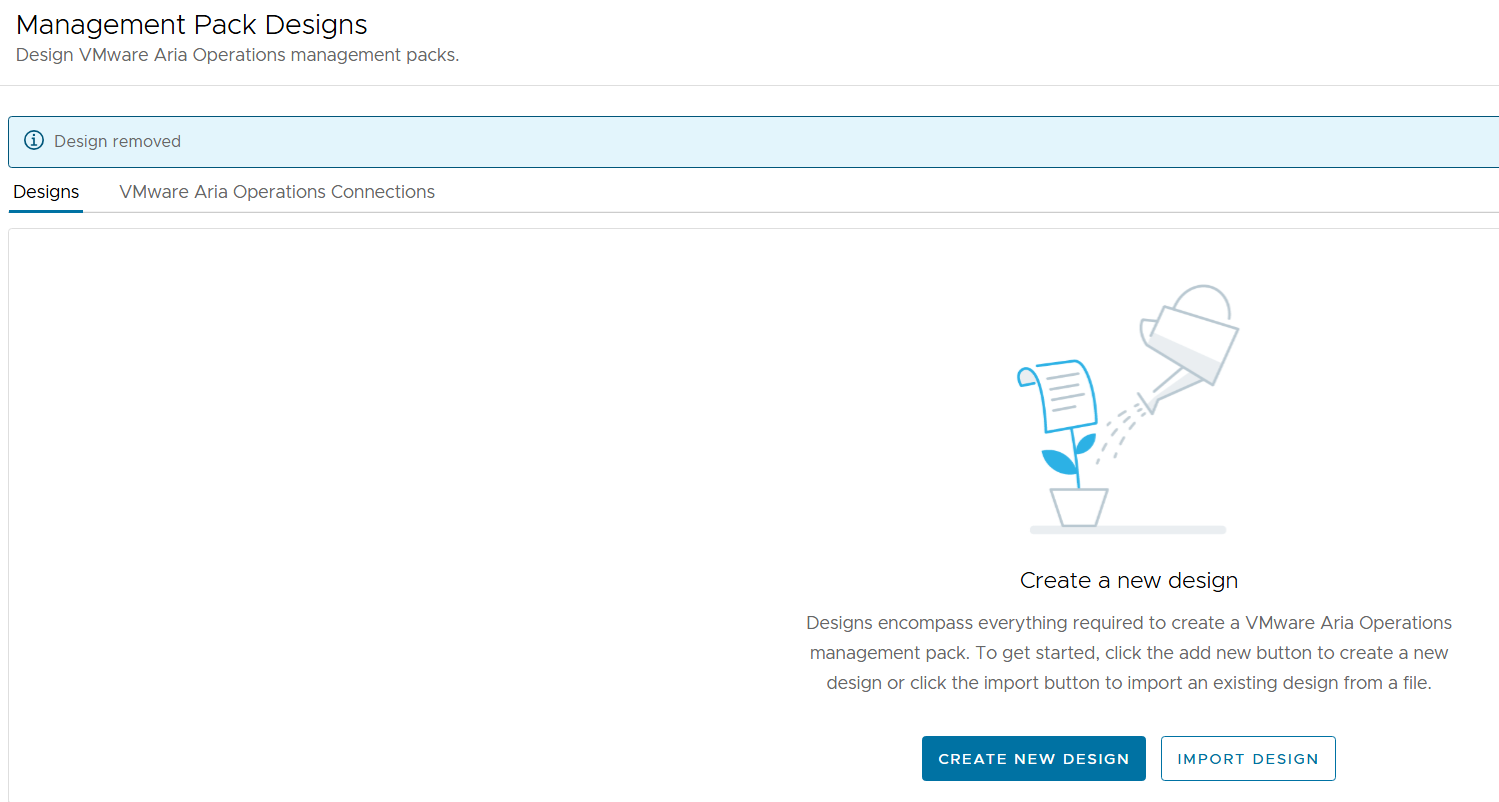Click the flower pot graphic

click(1078, 507)
